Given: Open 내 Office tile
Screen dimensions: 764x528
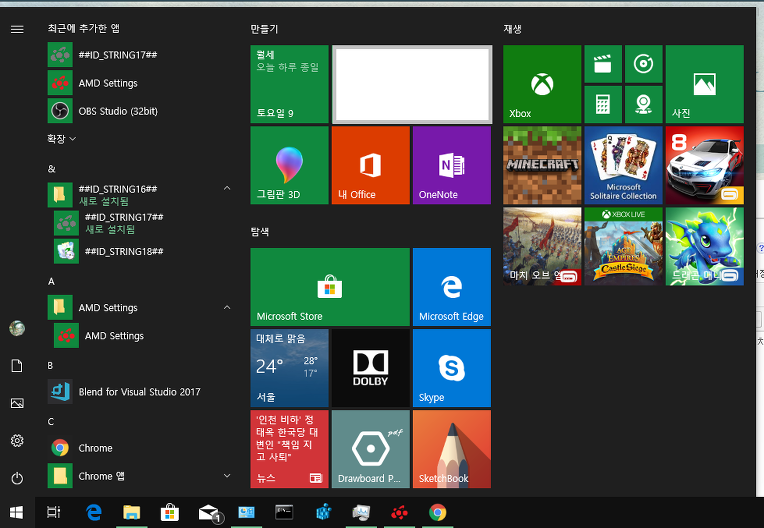Looking at the screenshot, I should pos(371,165).
